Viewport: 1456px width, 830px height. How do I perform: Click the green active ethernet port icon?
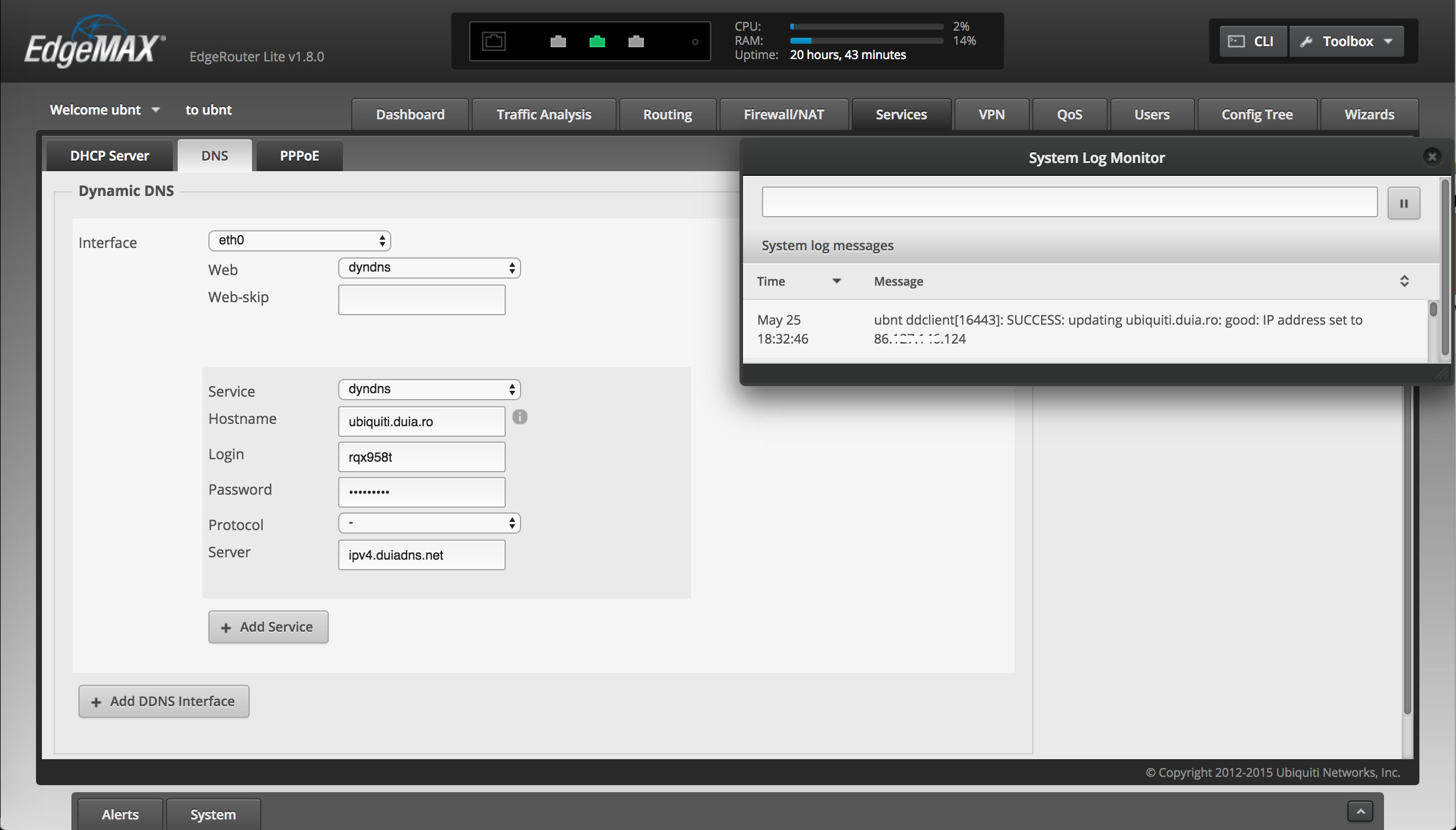click(597, 41)
